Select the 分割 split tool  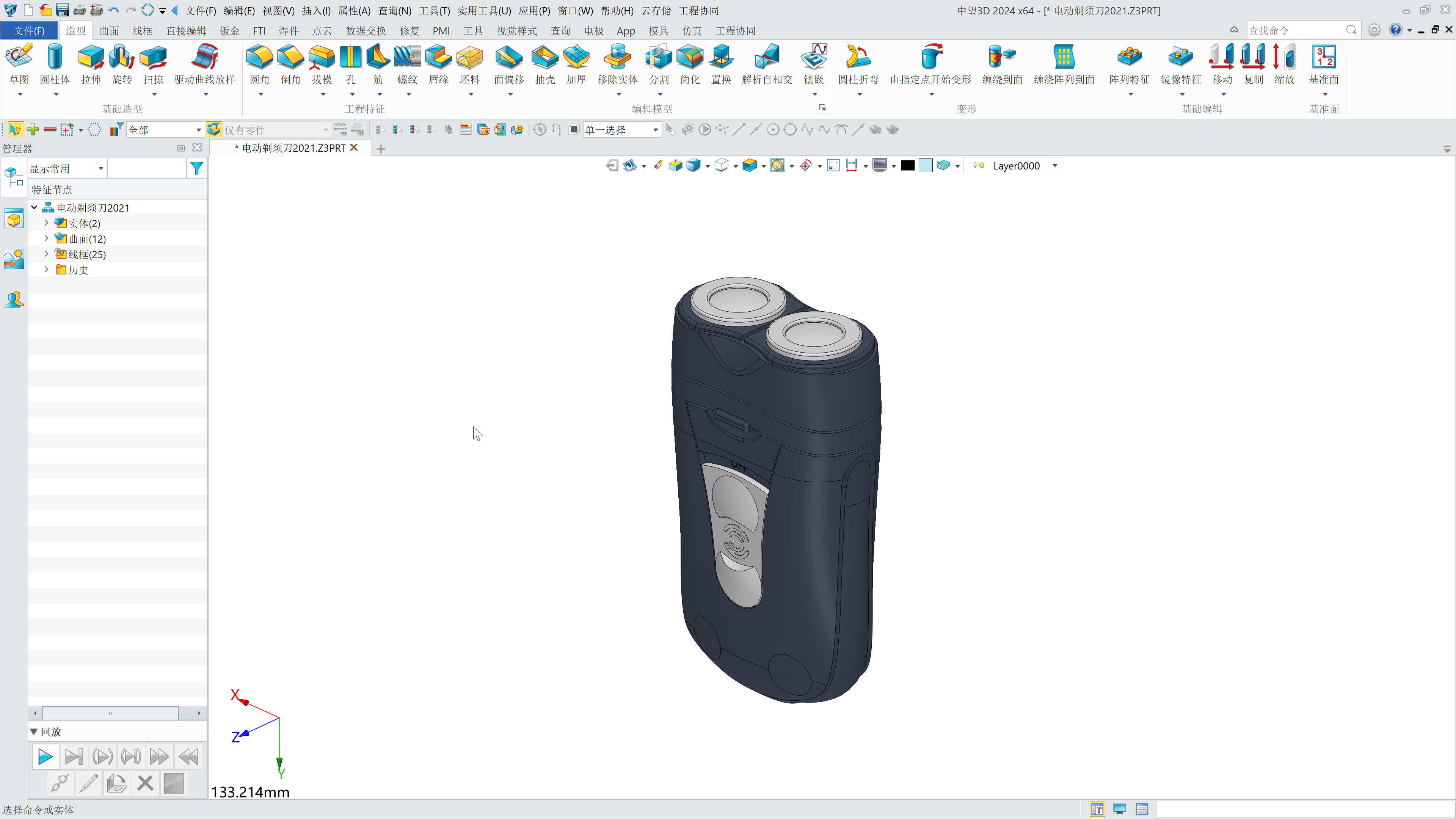pyautogui.click(x=659, y=64)
